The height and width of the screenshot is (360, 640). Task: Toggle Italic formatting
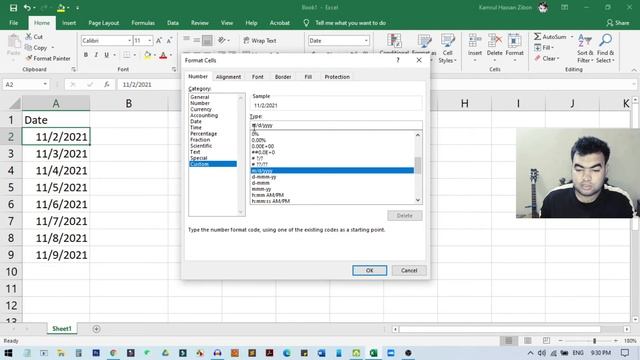(96, 55)
